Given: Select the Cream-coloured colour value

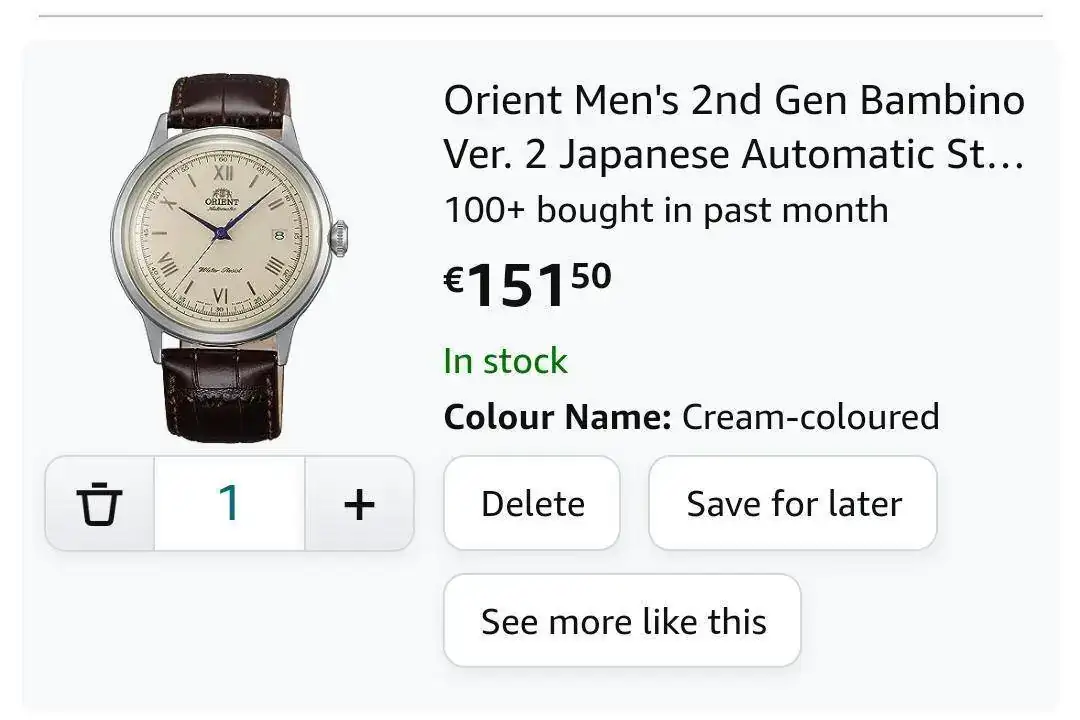Looking at the screenshot, I should click(x=811, y=417).
